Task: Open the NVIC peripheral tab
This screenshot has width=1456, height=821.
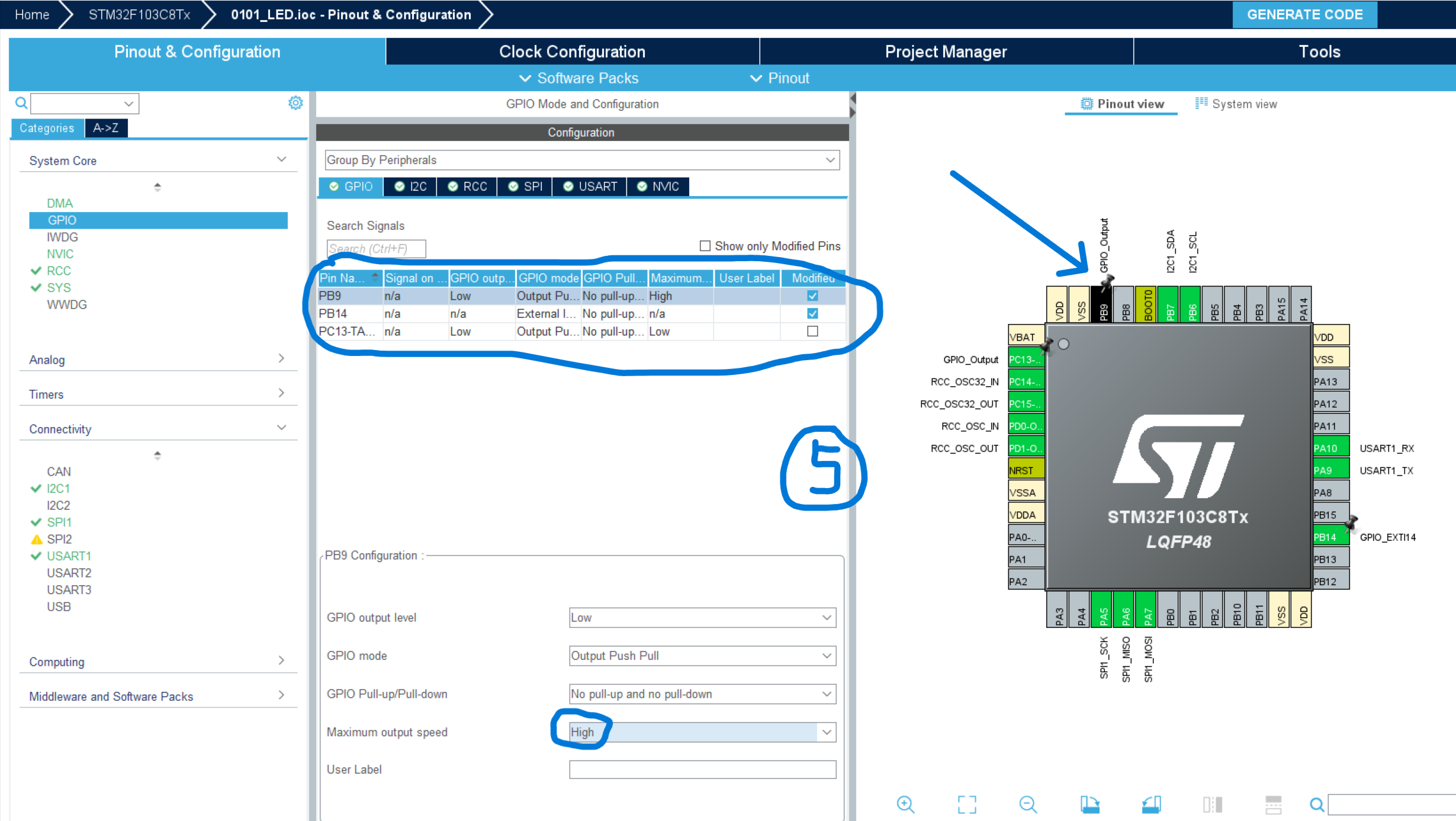Action: 658,187
